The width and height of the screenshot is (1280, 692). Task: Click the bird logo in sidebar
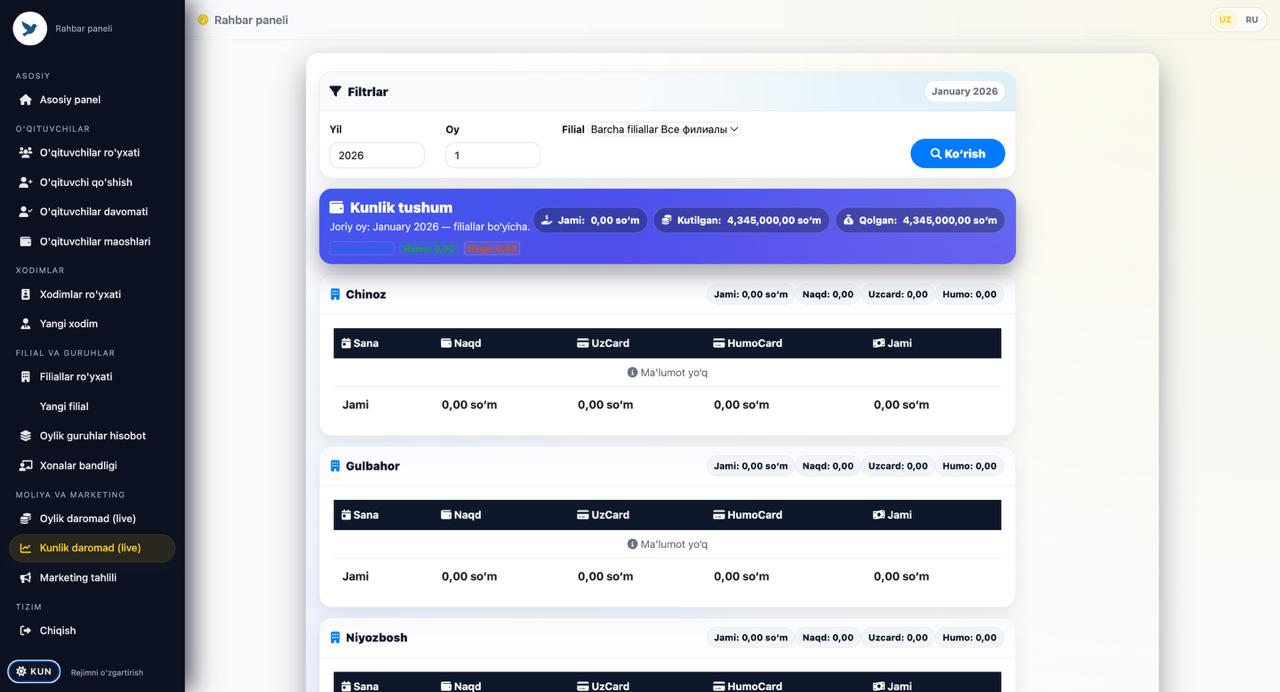click(30, 29)
